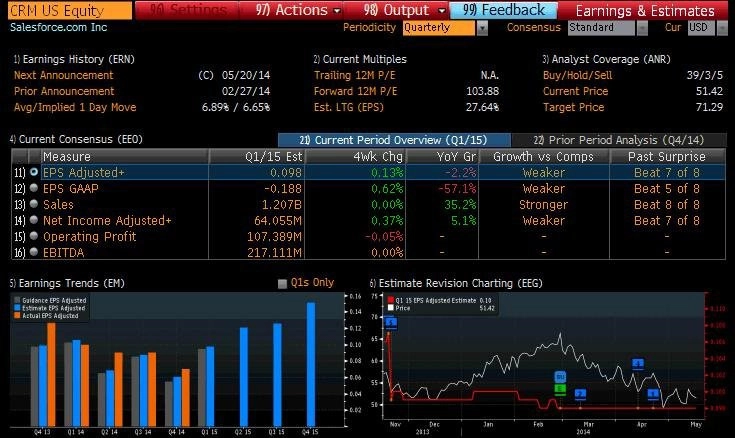Image resolution: width=735 pixels, height=438 pixels.
Task: Click the Prior Announcement date 02/27/14
Action: [246, 91]
